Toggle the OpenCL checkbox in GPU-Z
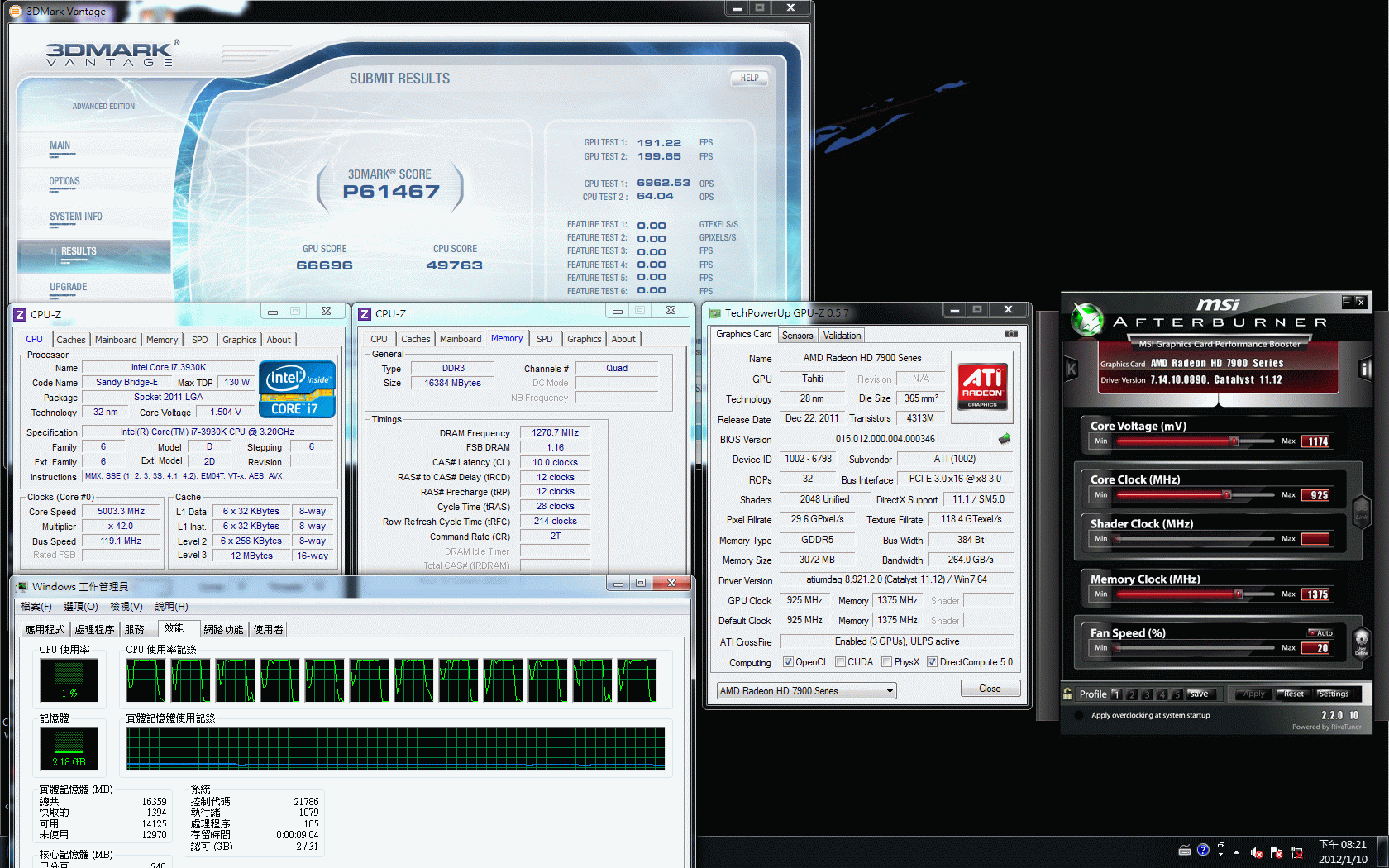 click(788, 662)
